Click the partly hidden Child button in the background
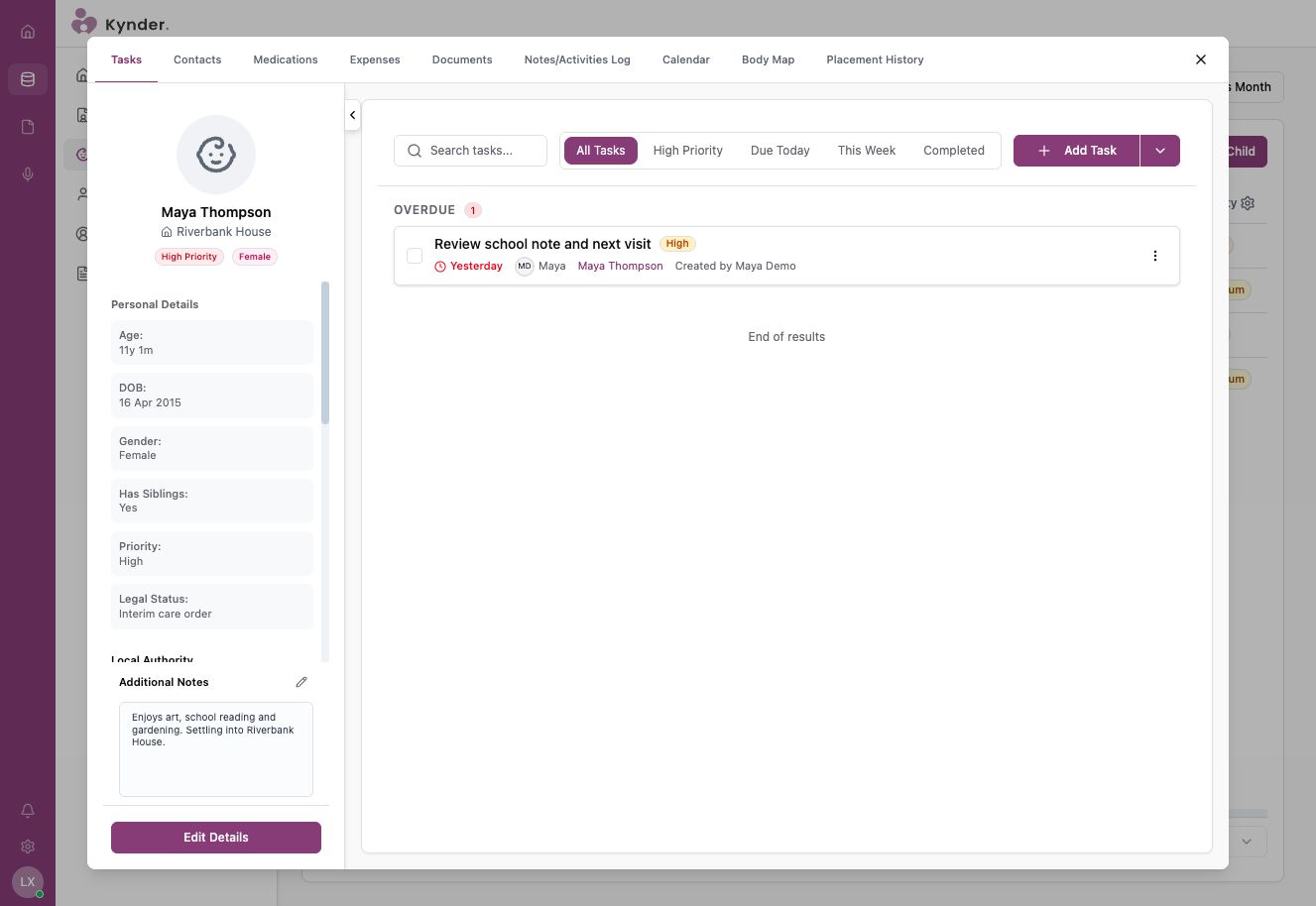 1247,152
